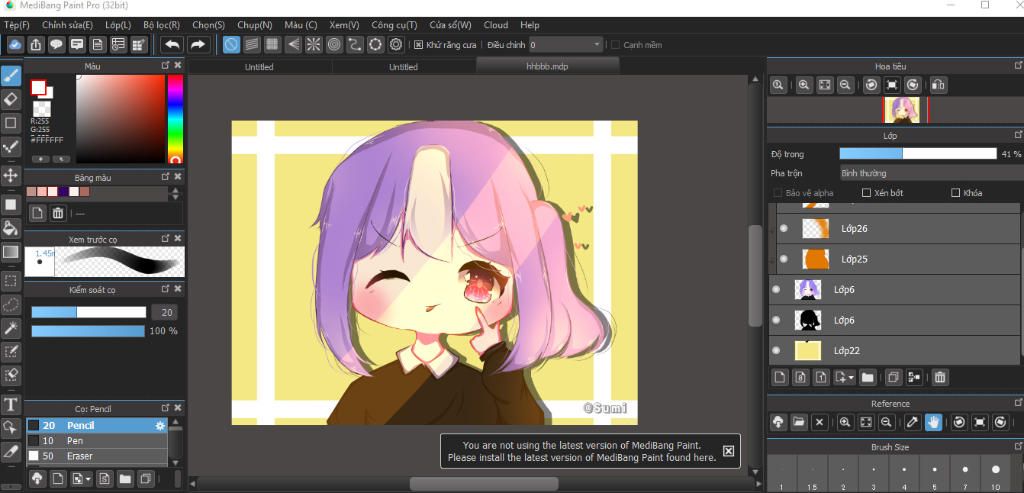Viewport: 1024px width, 493px height.
Task: Toggle visibility of layer Lớp25
Action: (784, 259)
